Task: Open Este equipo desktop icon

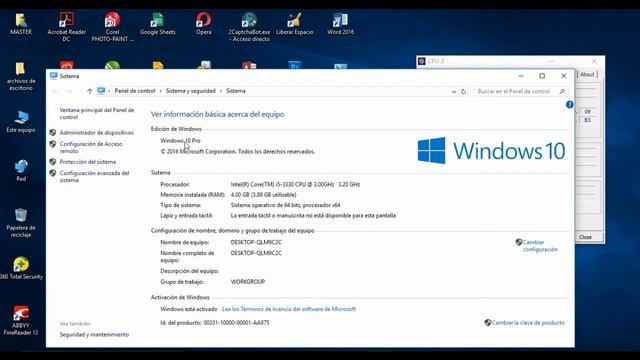Action: click(21, 122)
